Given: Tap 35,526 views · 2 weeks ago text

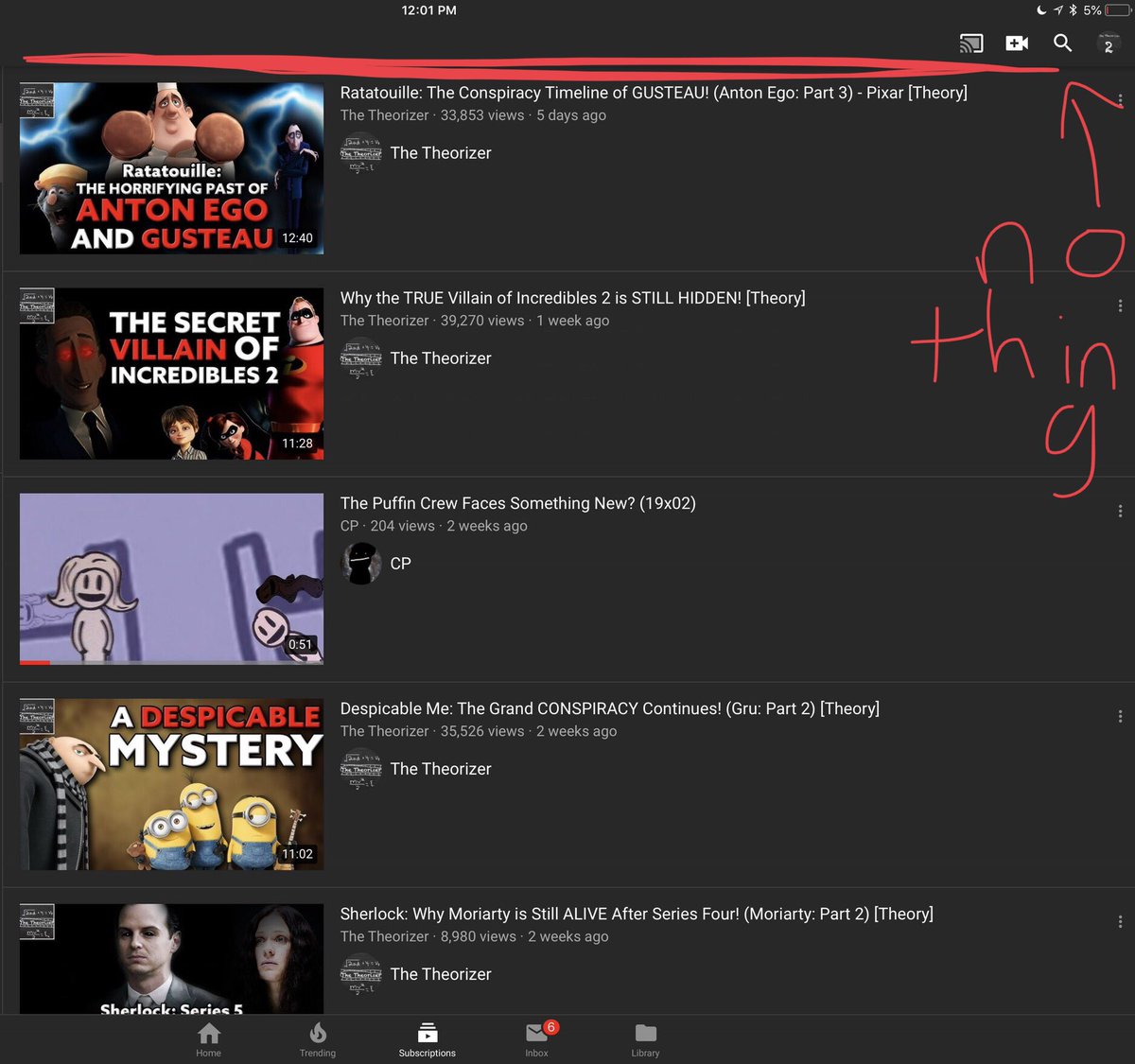Looking at the screenshot, I should 529,731.
